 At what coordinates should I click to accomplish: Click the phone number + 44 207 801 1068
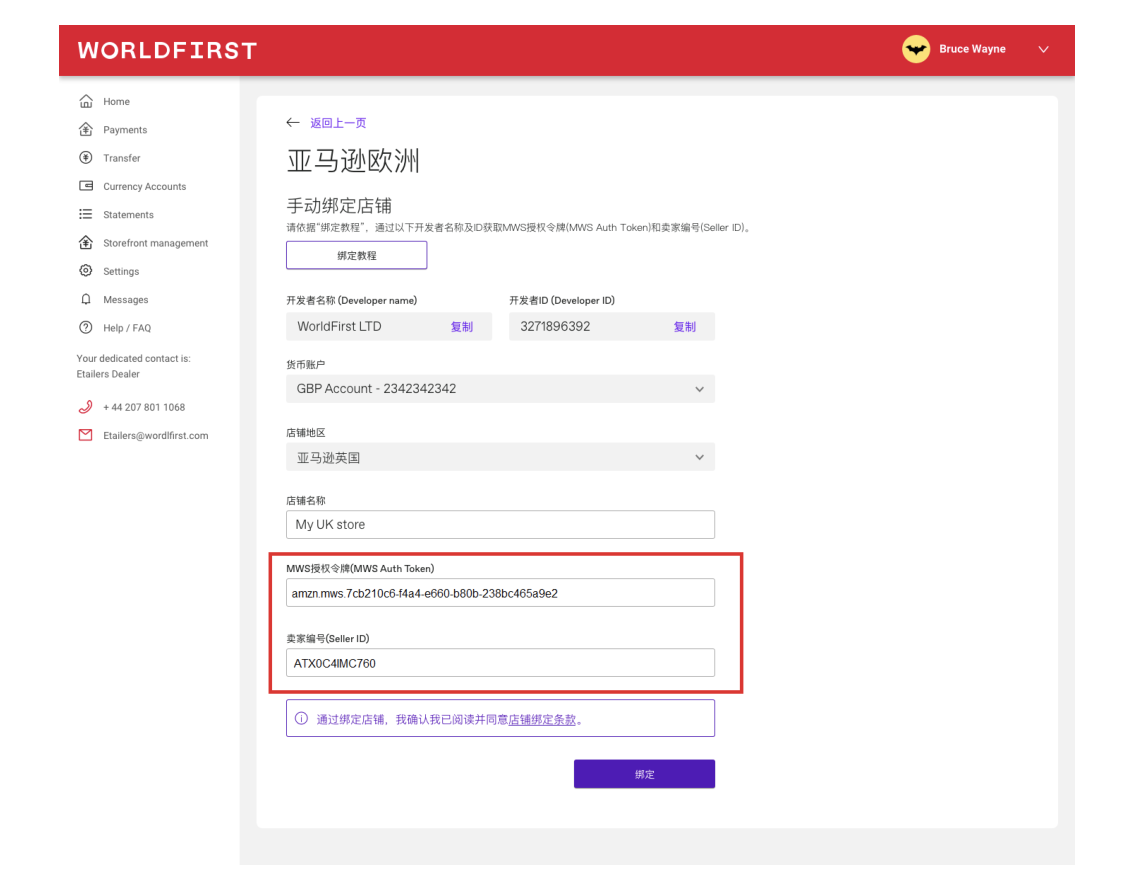144,407
